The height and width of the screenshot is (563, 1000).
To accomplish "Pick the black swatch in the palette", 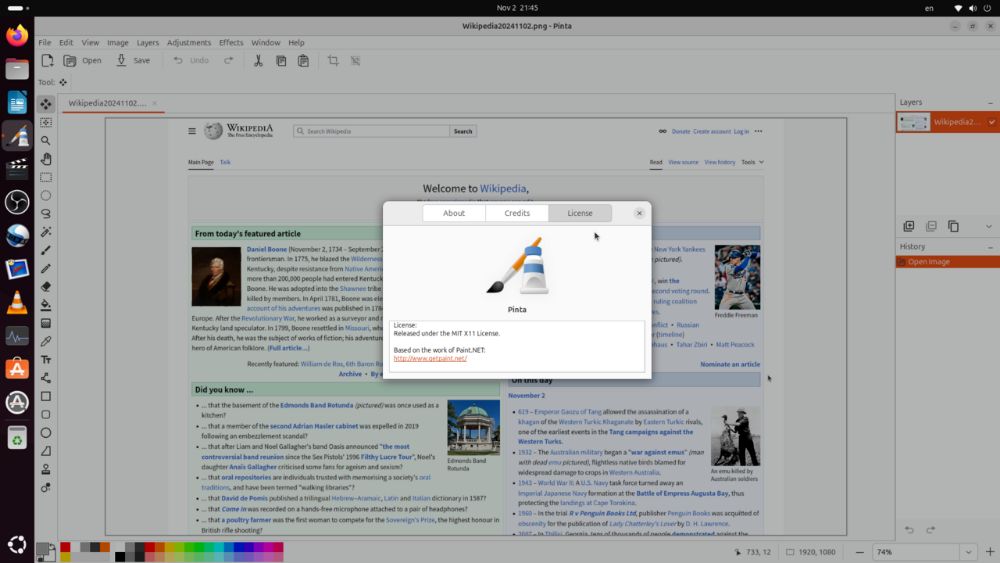I will 119,557.
